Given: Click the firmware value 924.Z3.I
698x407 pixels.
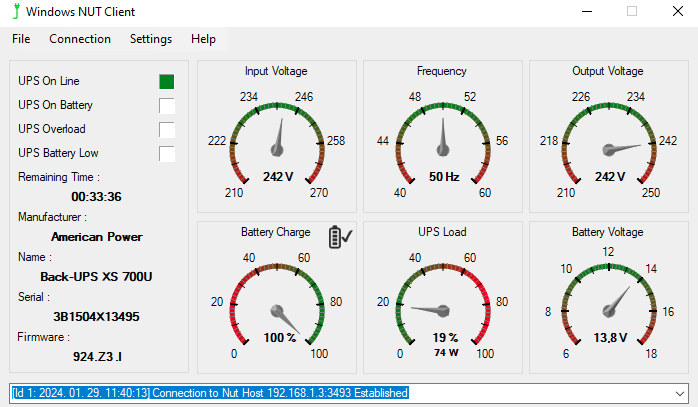Looking at the screenshot, I should tap(97, 357).
